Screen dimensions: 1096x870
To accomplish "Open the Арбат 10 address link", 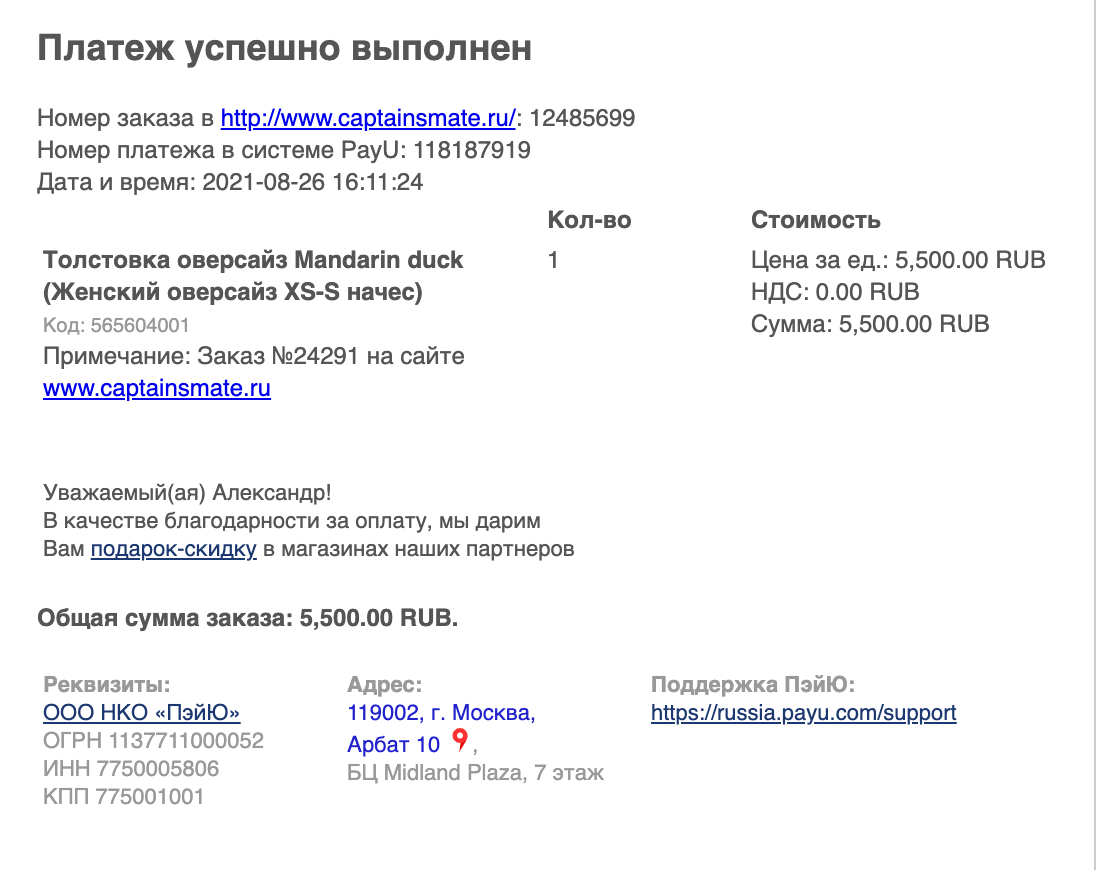I will 394,744.
